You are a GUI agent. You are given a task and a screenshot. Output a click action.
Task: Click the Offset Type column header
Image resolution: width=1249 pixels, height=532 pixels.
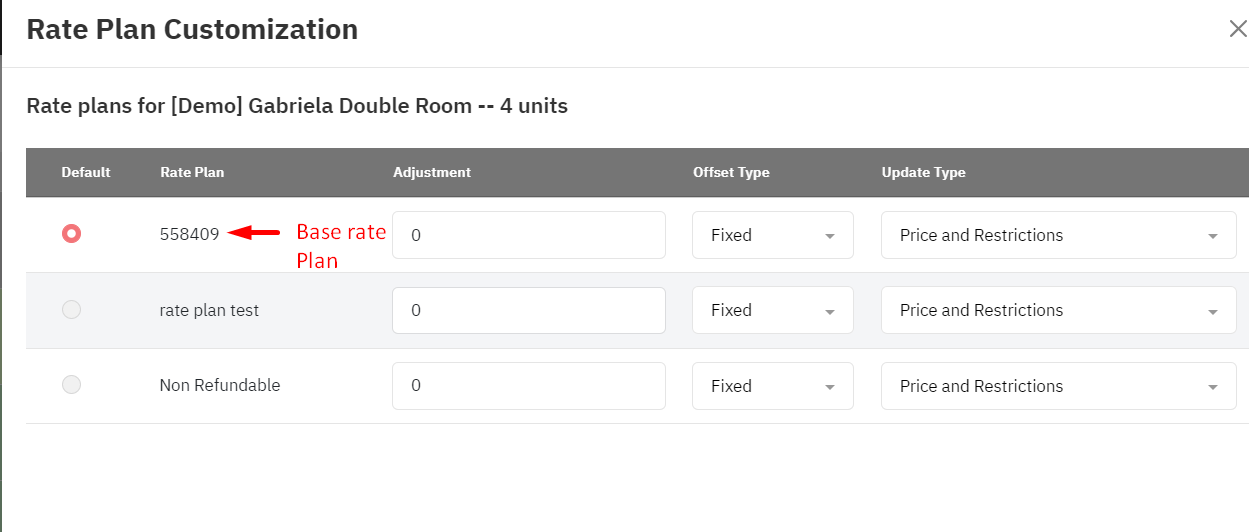pyautogui.click(x=731, y=172)
